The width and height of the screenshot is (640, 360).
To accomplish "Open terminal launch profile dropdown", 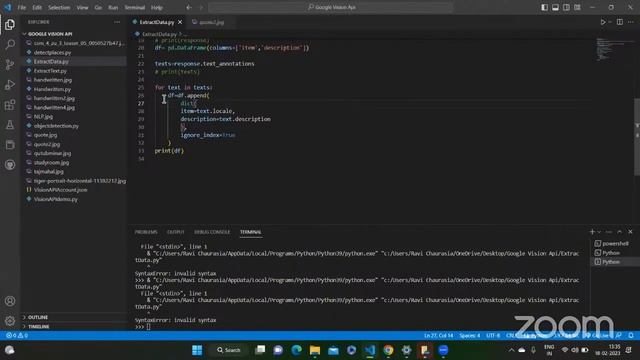I will point(599,232).
